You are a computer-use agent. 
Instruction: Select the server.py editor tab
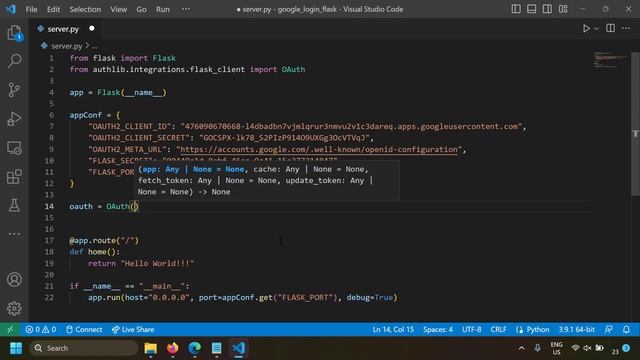point(63,29)
